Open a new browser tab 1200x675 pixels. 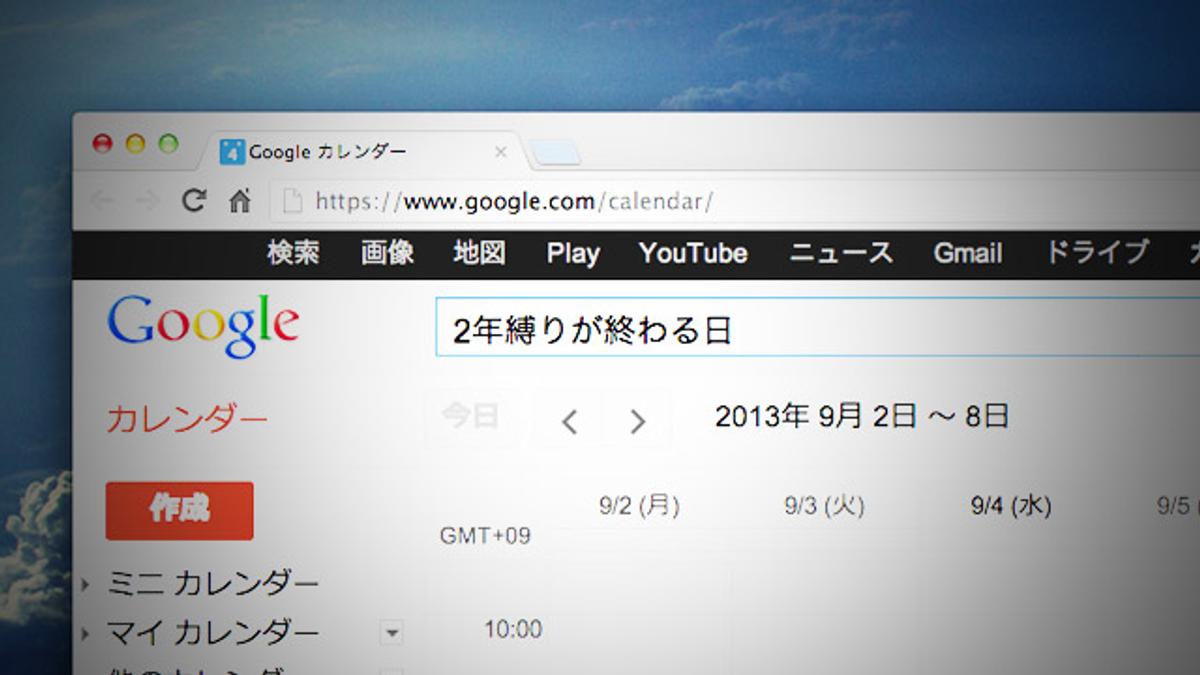point(556,153)
